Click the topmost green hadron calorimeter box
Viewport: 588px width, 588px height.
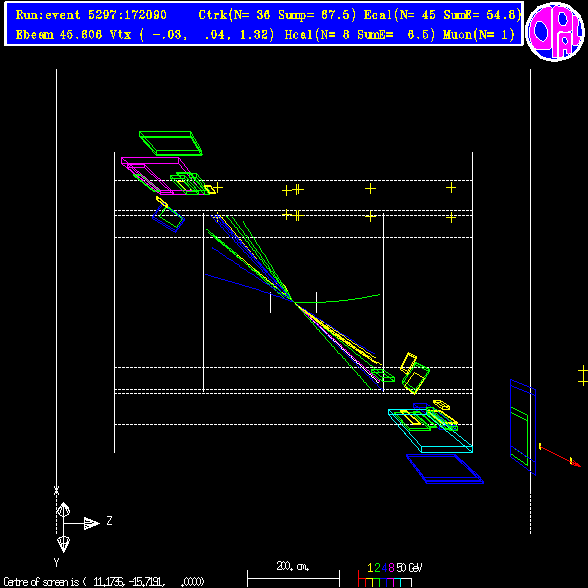(x=171, y=143)
